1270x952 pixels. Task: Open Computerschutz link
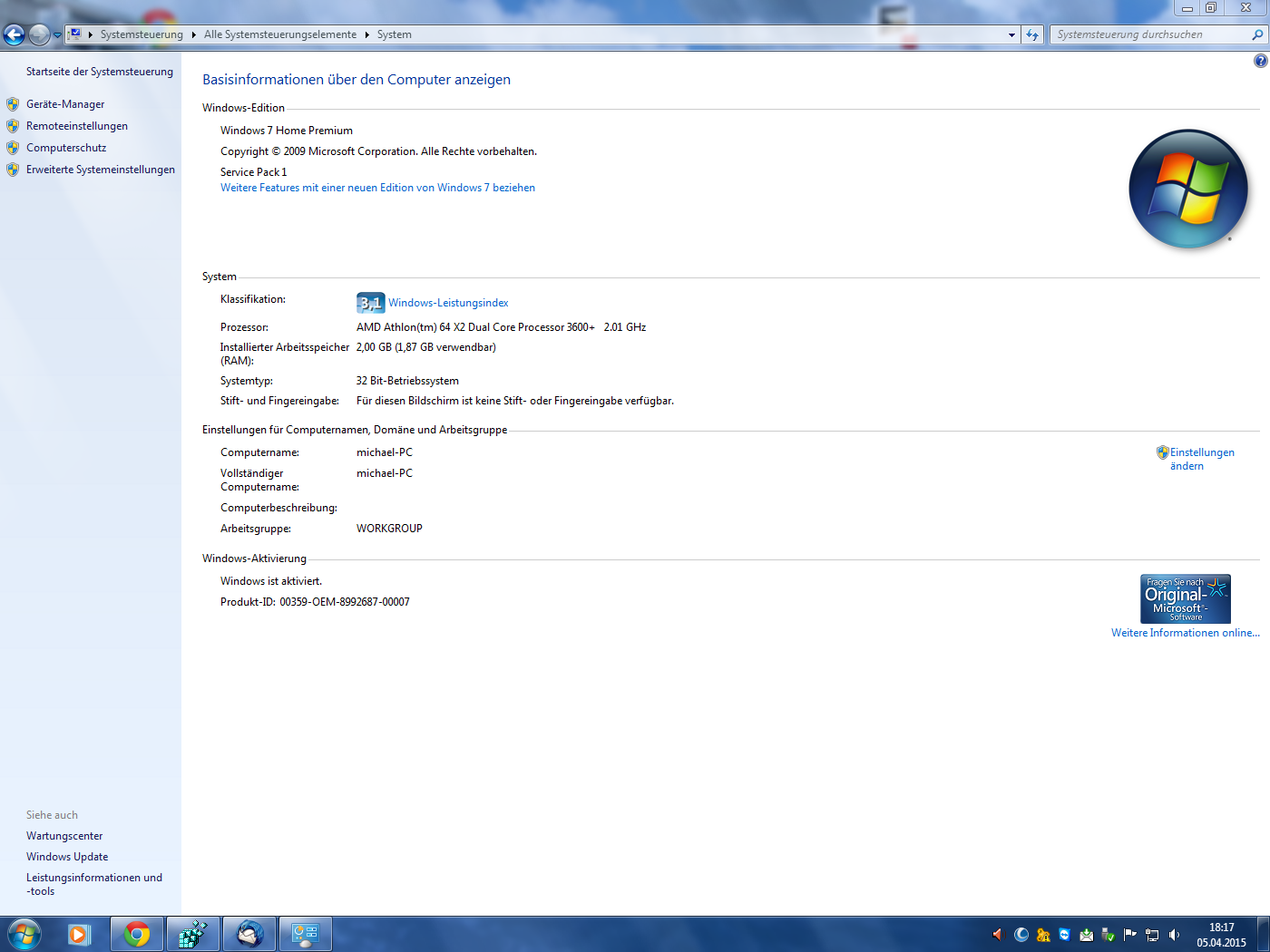[66, 148]
